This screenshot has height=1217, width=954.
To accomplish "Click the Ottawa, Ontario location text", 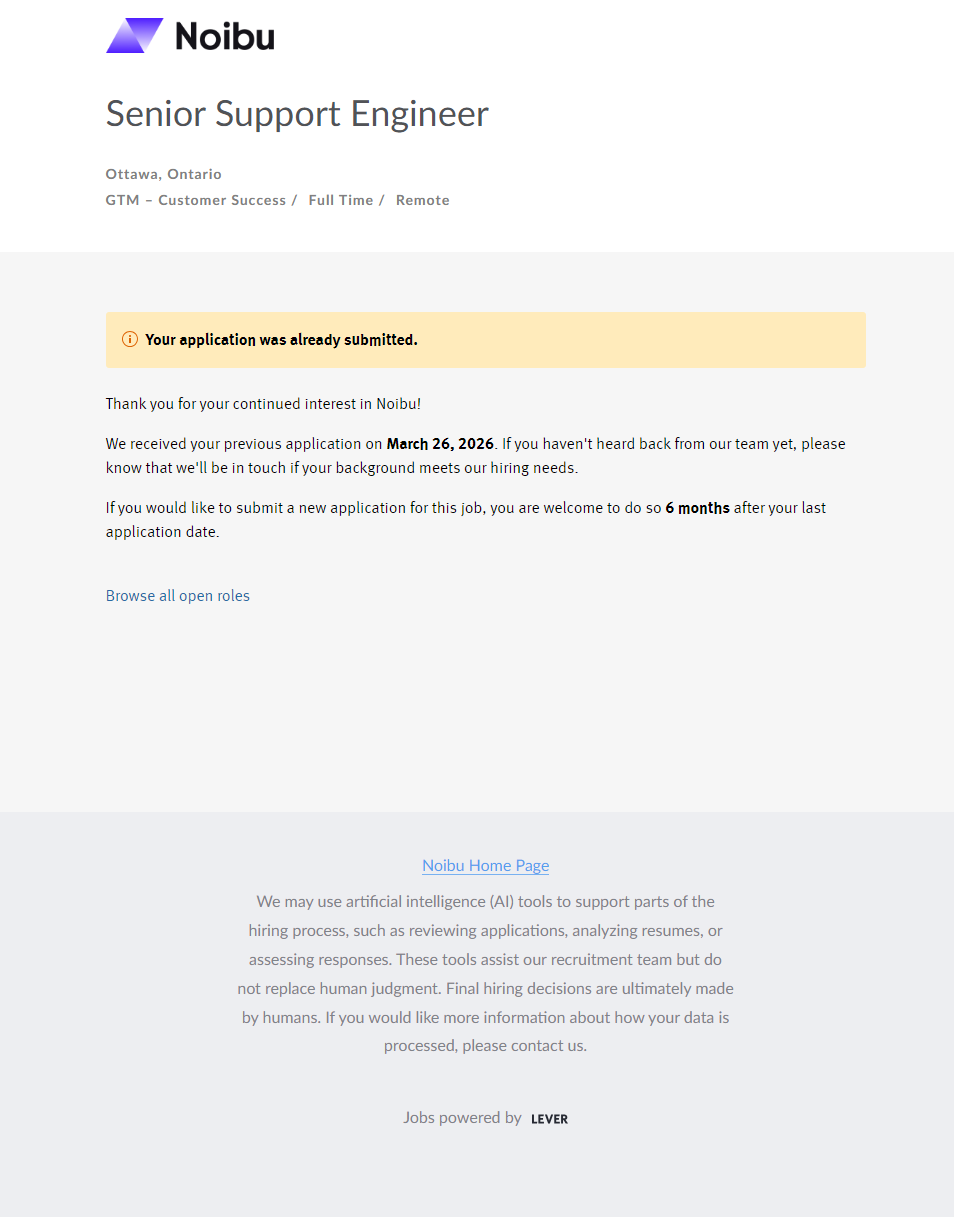I will (164, 174).
